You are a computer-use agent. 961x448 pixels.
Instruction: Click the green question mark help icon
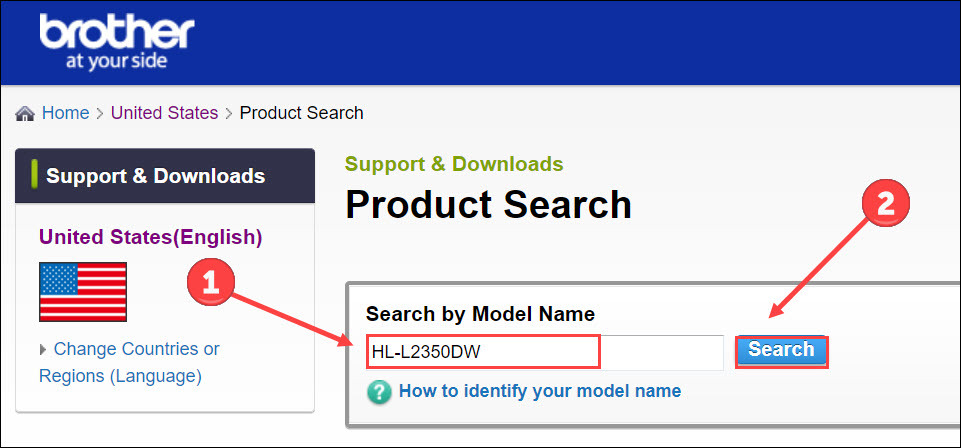pos(379,392)
